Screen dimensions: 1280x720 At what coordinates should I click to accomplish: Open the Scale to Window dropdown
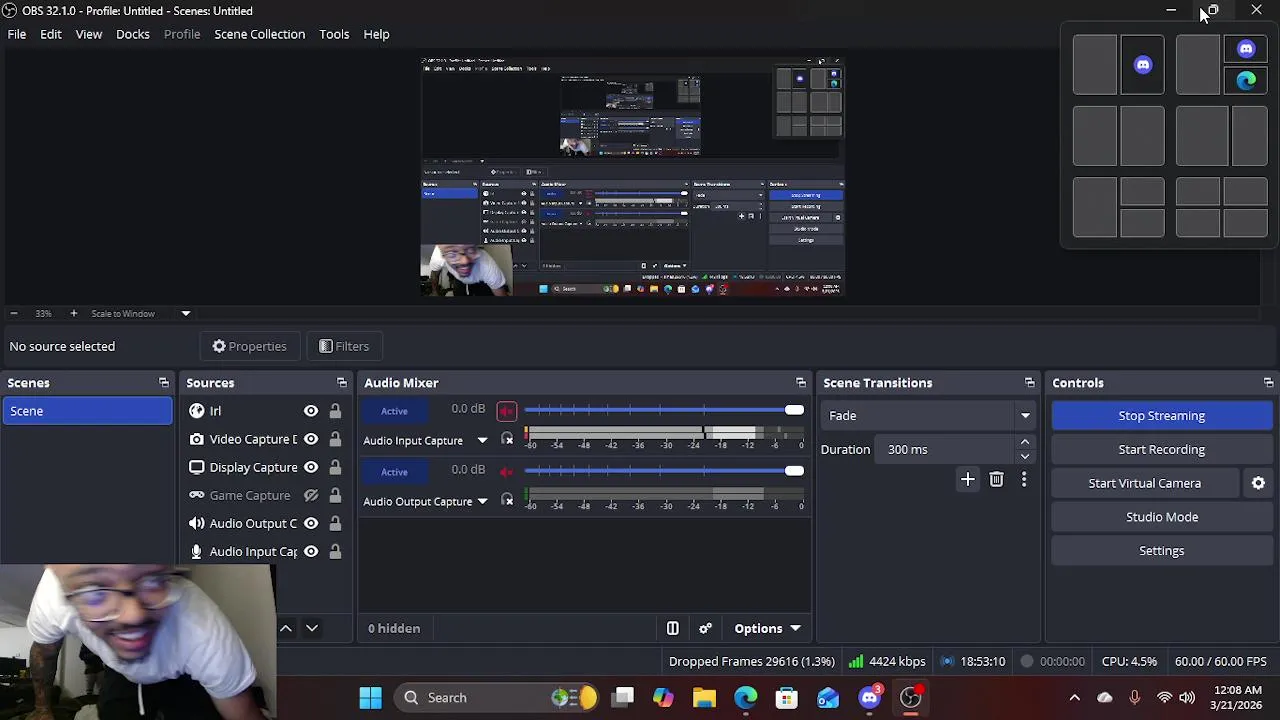click(x=185, y=314)
